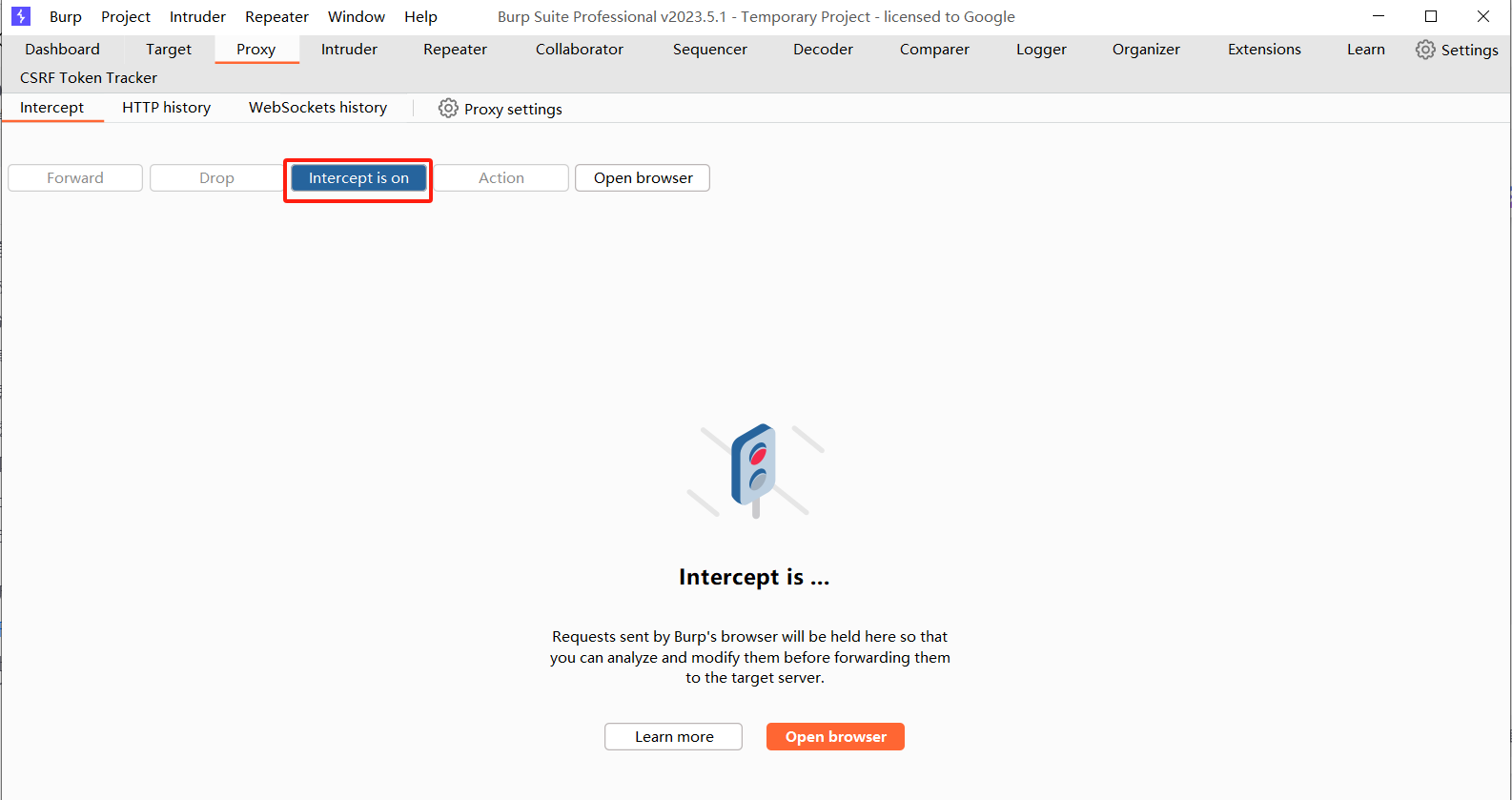
Task: Toggle the Intercept is on button
Action: (358, 178)
